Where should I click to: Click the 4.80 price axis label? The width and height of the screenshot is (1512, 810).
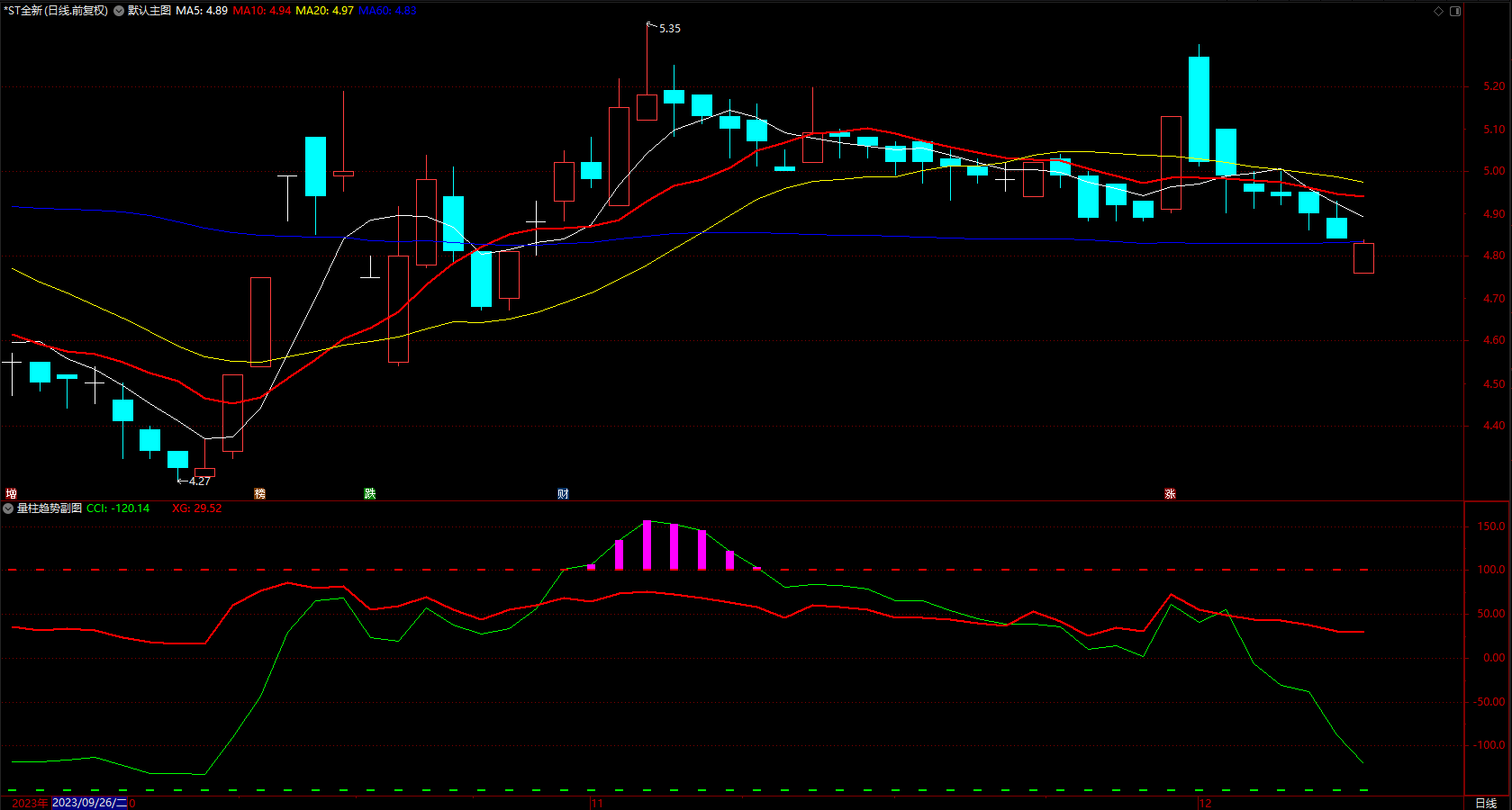coord(1494,256)
